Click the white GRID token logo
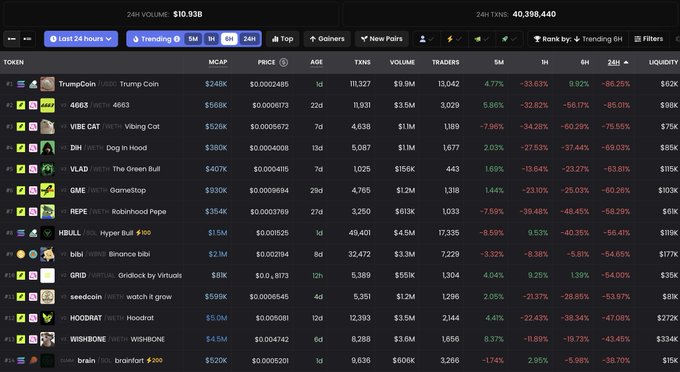Viewport: 680px width, 372px height. [x=48, y=275]
